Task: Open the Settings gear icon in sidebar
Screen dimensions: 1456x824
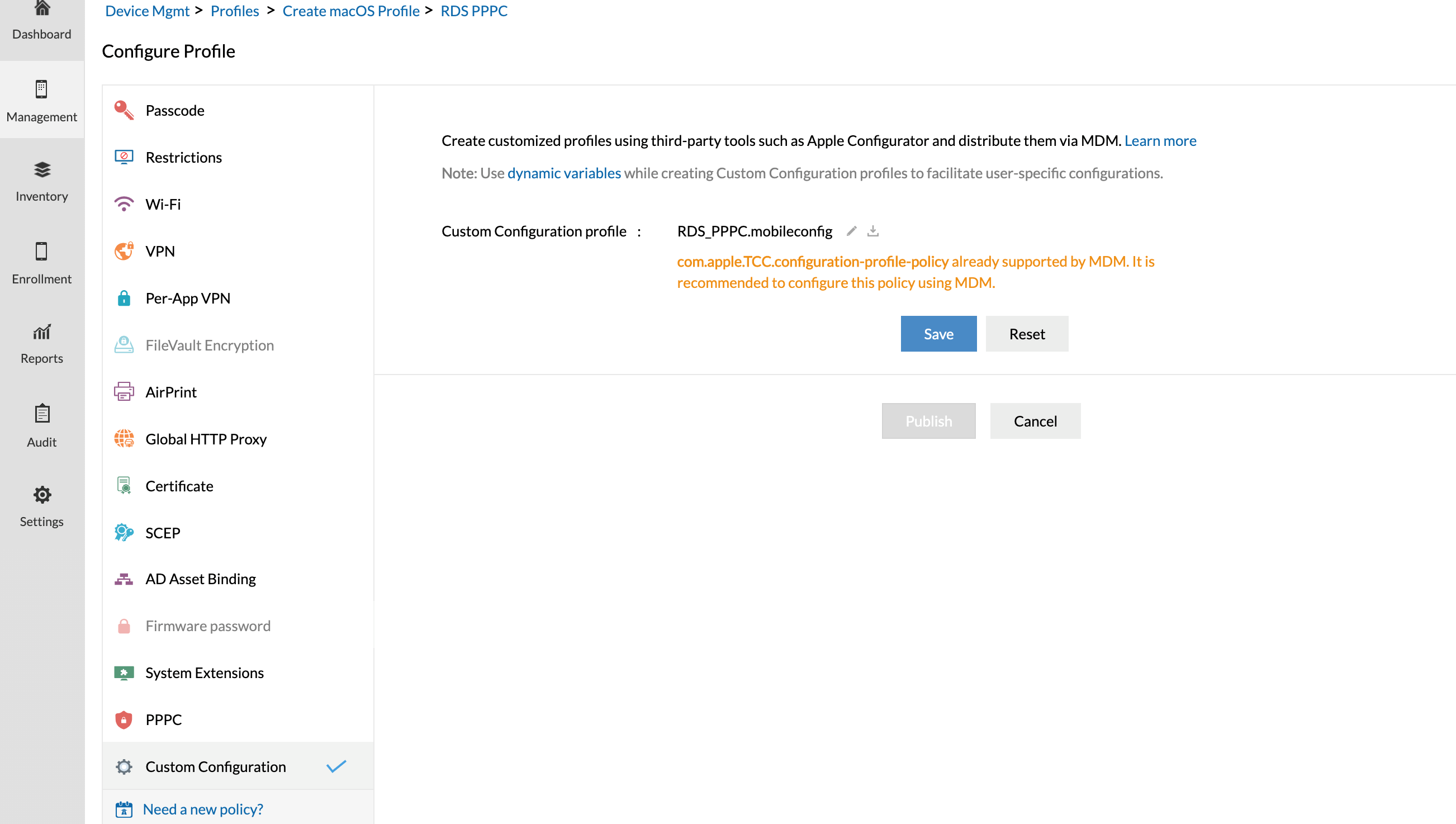Action: coord(42,495)
